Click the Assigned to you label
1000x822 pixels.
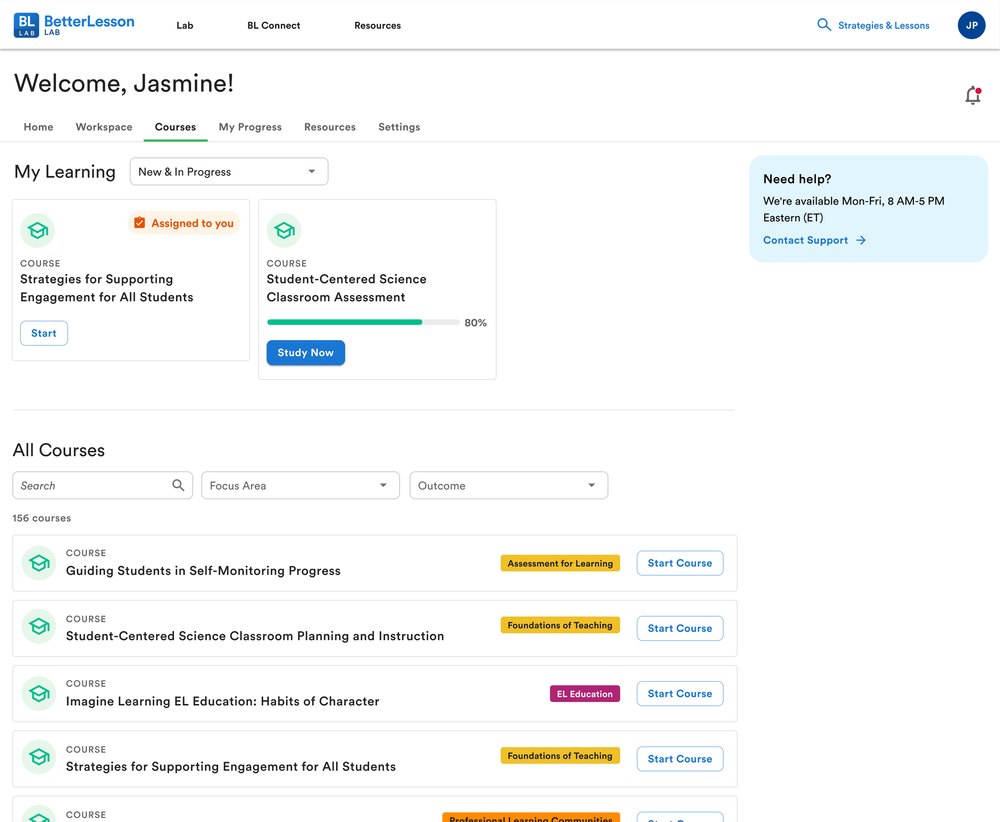pos(193,223)
